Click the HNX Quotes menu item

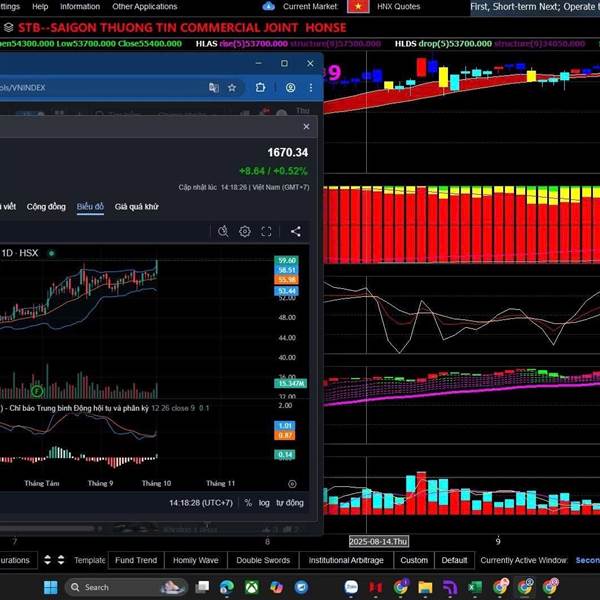pyautogui.click(x=398, y=7)
